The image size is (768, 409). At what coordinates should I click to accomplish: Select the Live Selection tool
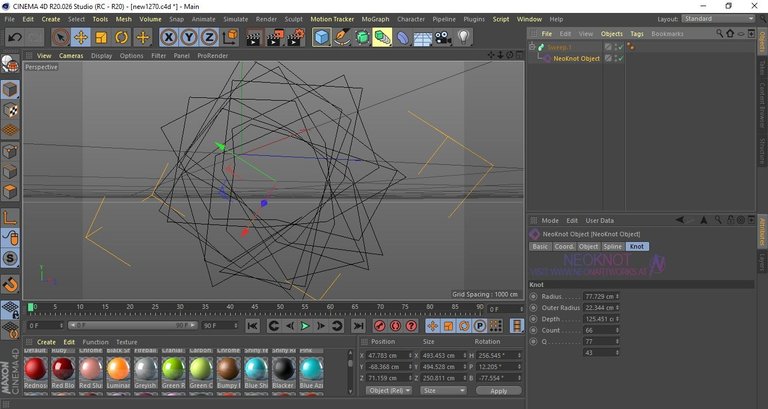point(61,37)
